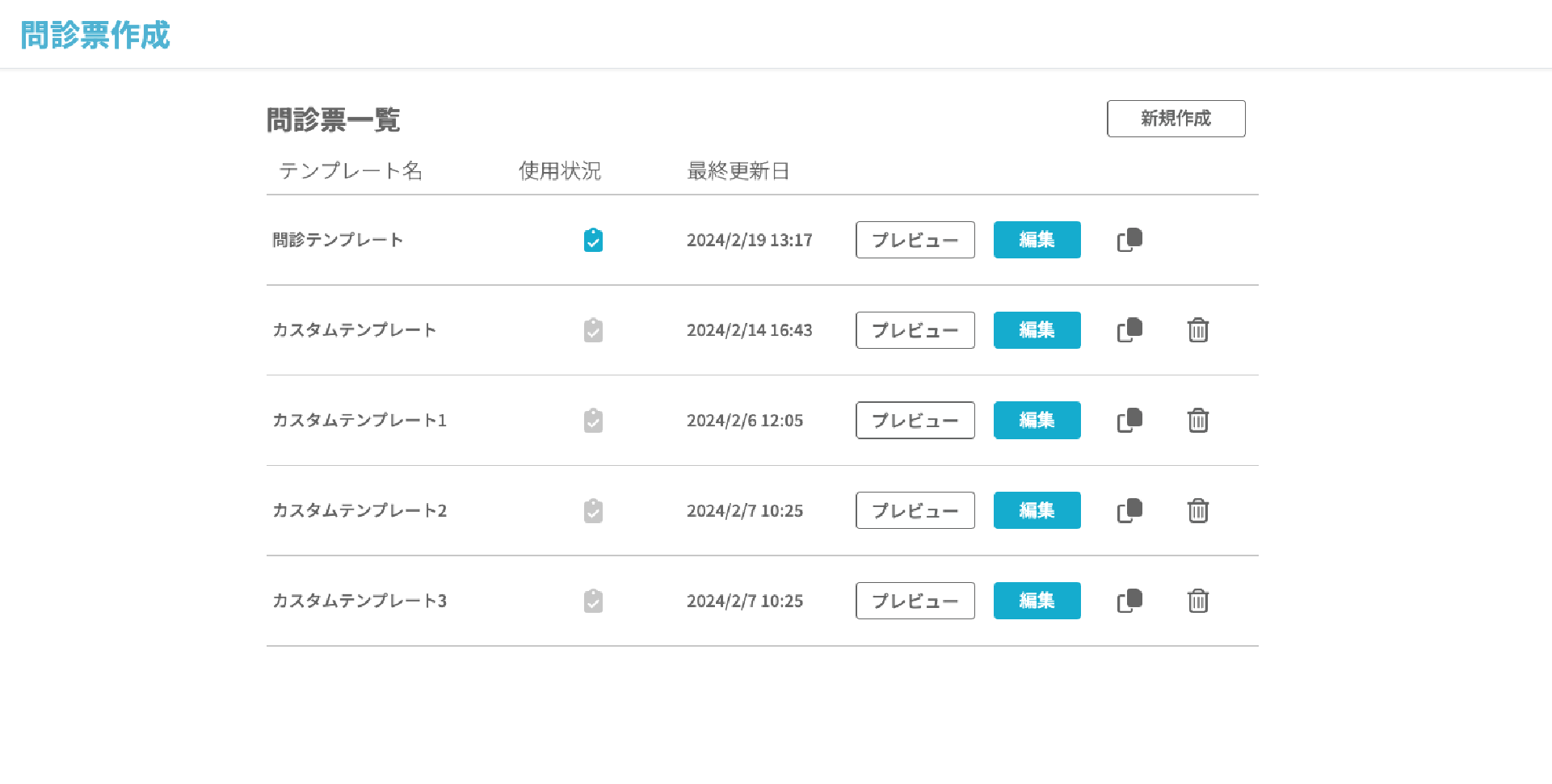This screenshot has width=1552, height=784.
Task: Open プレビュー for 問診テンプレート
Action: (915, 240)
